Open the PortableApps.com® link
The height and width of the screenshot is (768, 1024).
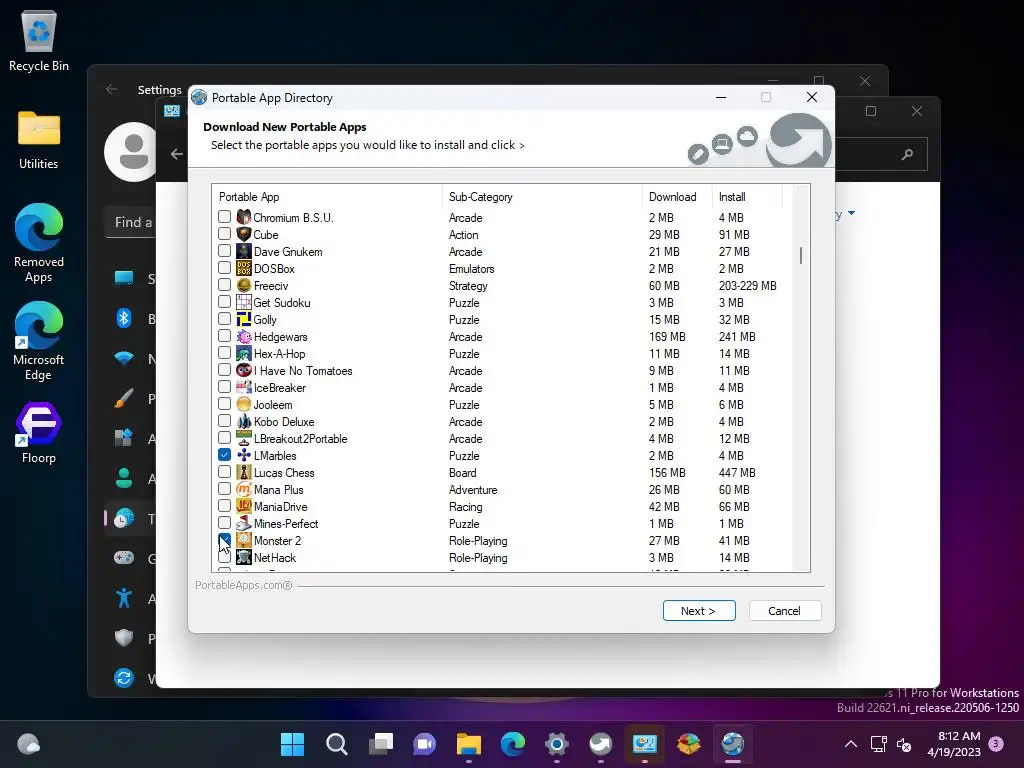click(244, 585)
